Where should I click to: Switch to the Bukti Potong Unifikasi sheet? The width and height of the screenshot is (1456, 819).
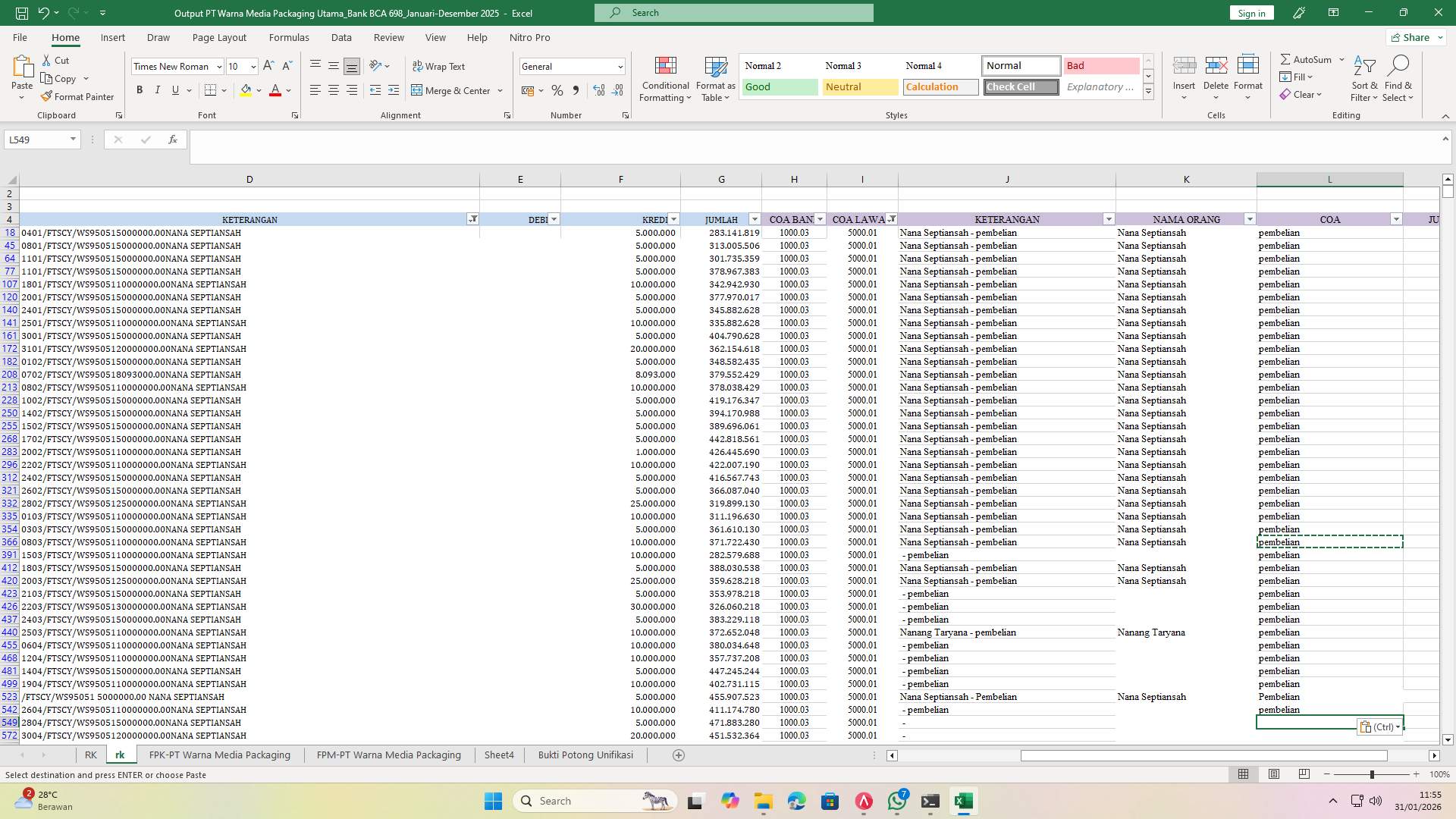[585, 755]
